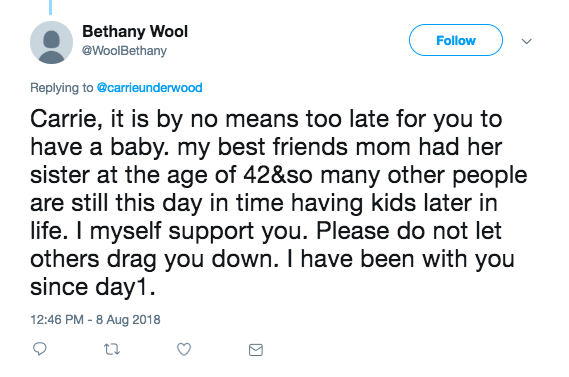Image resolution: width=569 pixels, height=377 pixels.
Task: Click tweet line 'are still this day in time'
Action: pos(264,203)
